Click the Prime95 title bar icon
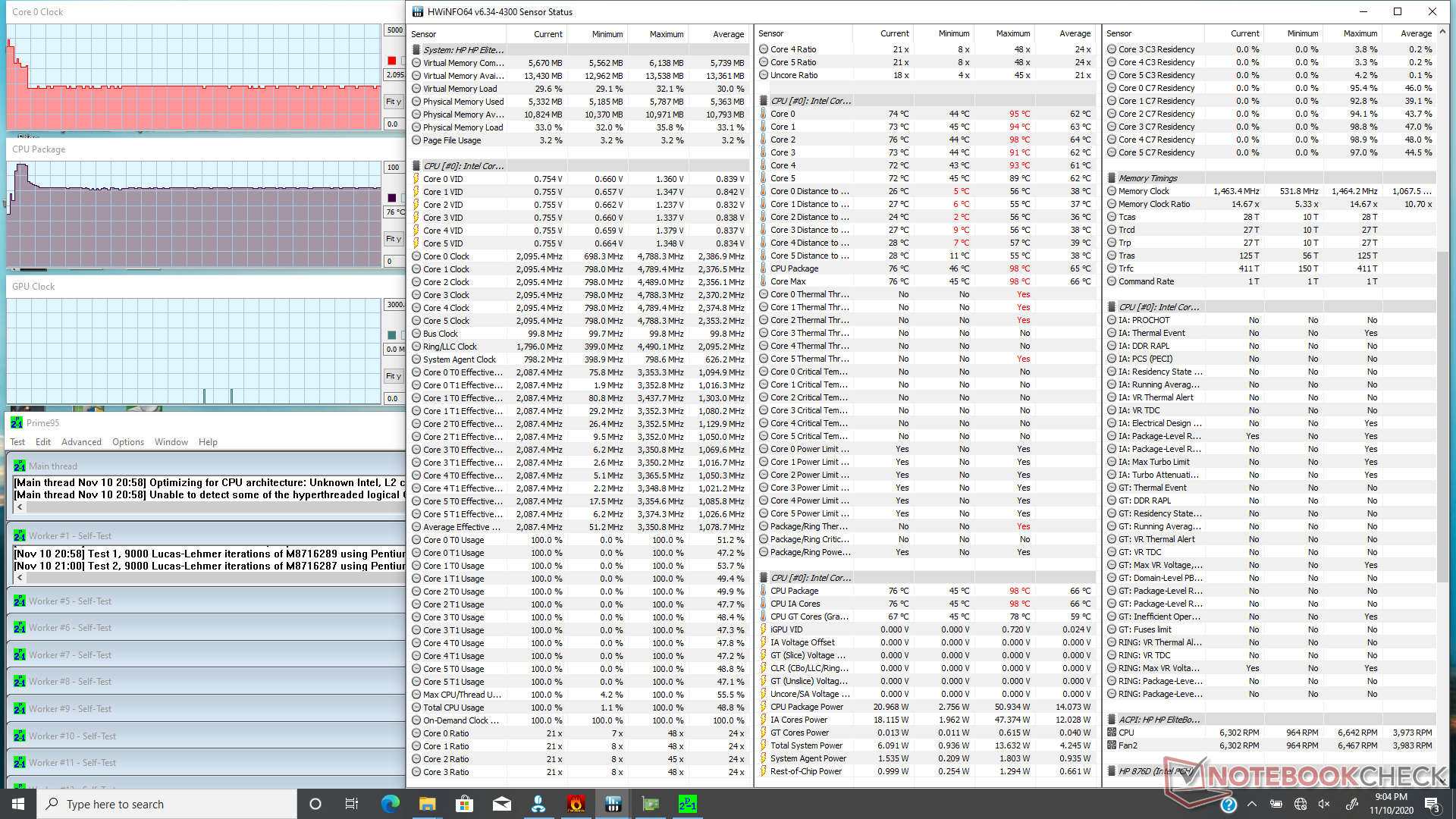Screen dimensions: 1456x819 tap(17, 422)
